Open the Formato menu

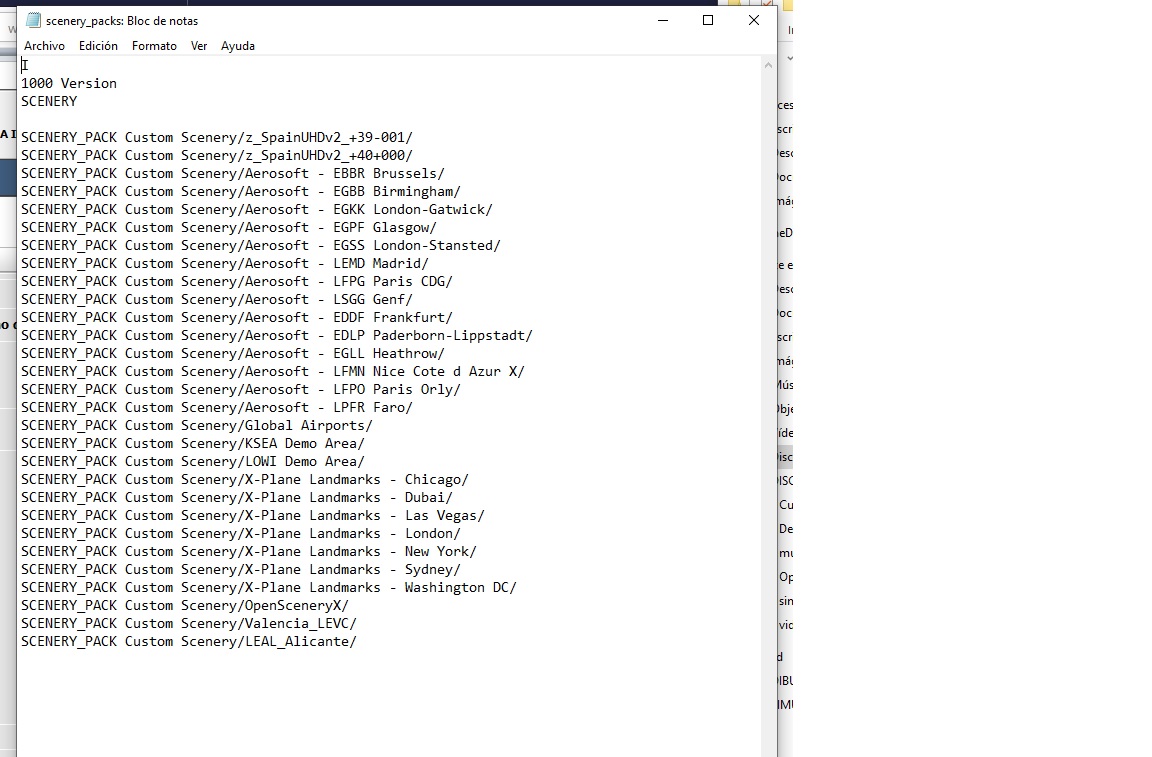click(154, 46)
